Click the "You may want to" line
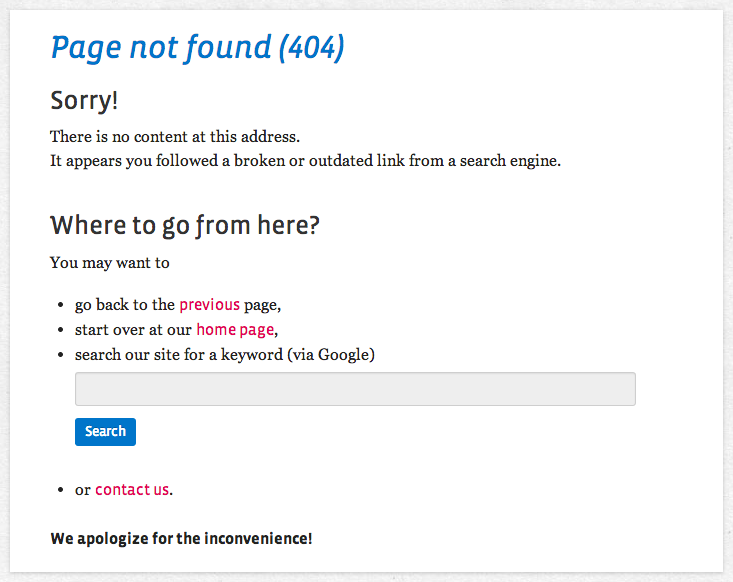The width and height of the screenshot is (733, 582). pos(110,263)
